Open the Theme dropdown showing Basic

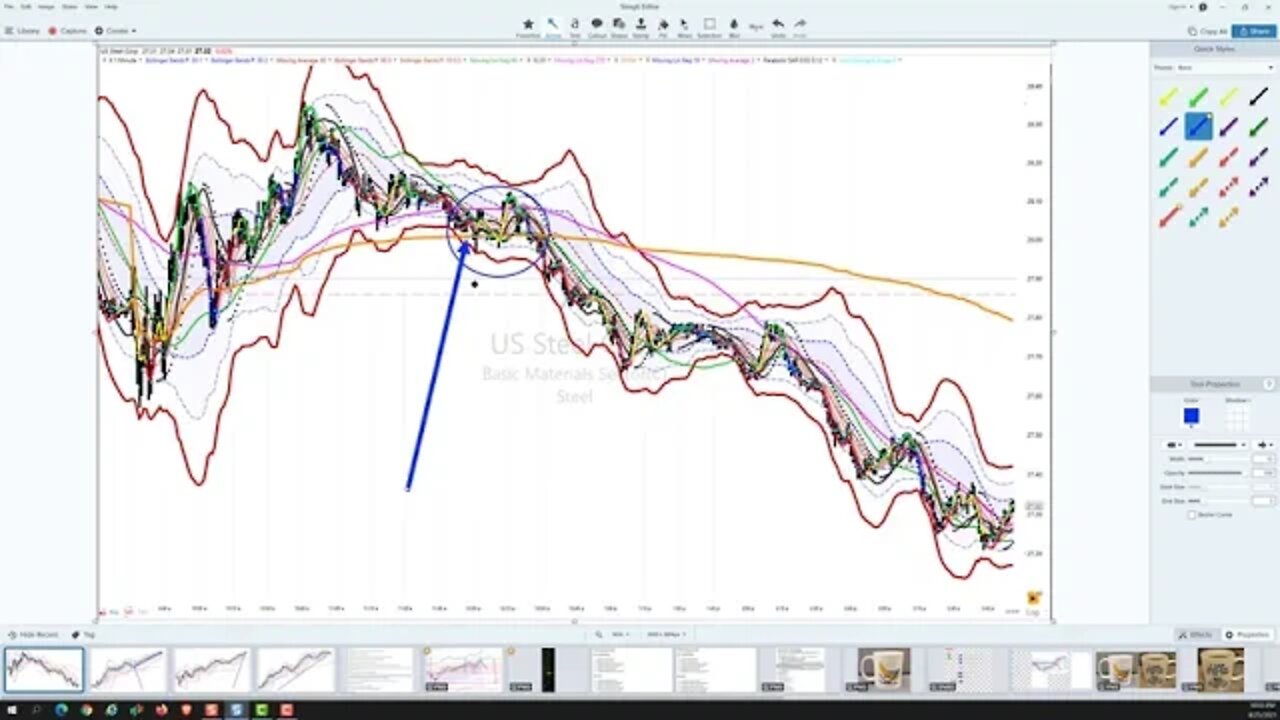pyautogui.click(x=1227, y=68)
